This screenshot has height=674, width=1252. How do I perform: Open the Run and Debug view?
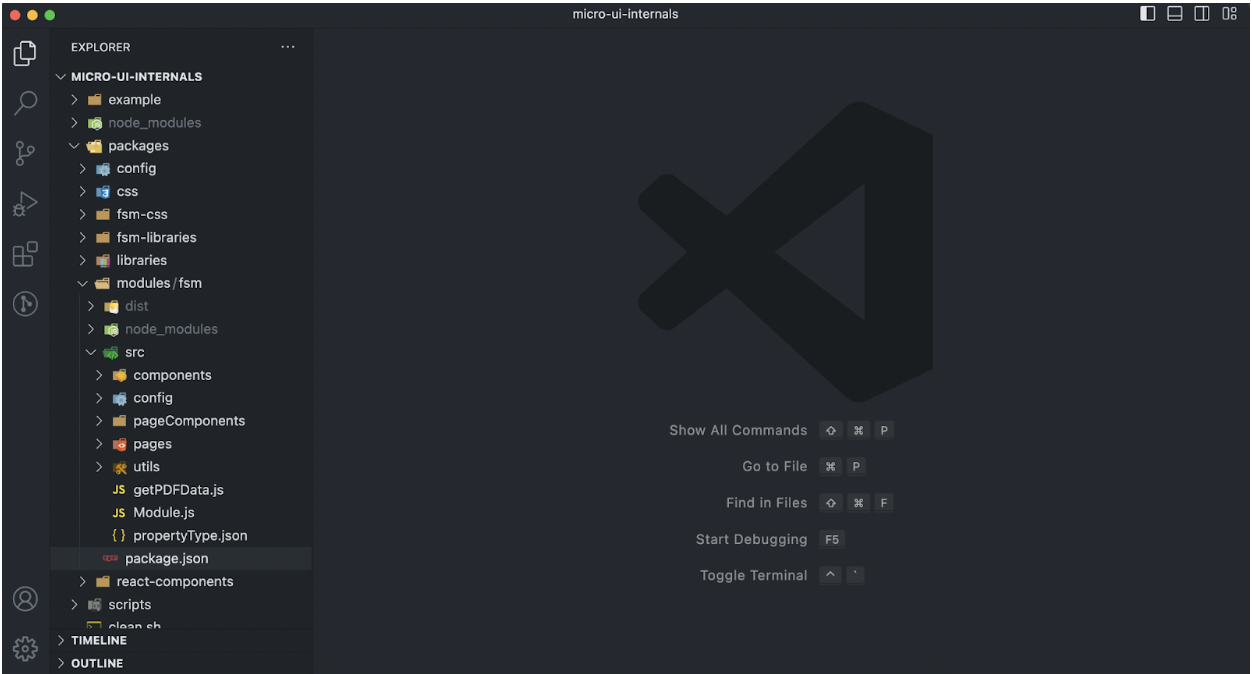(x=25, y=204)
